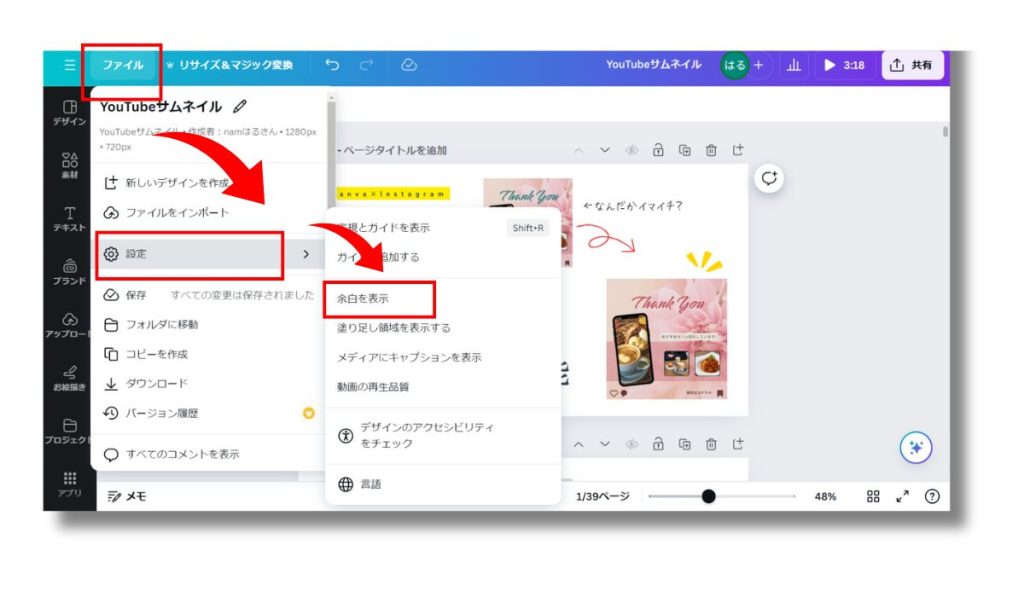The height and width of the screenshot is (597, 1024).
Task: Open the テキスト (Text) sidebar panel
Action: 69,218
